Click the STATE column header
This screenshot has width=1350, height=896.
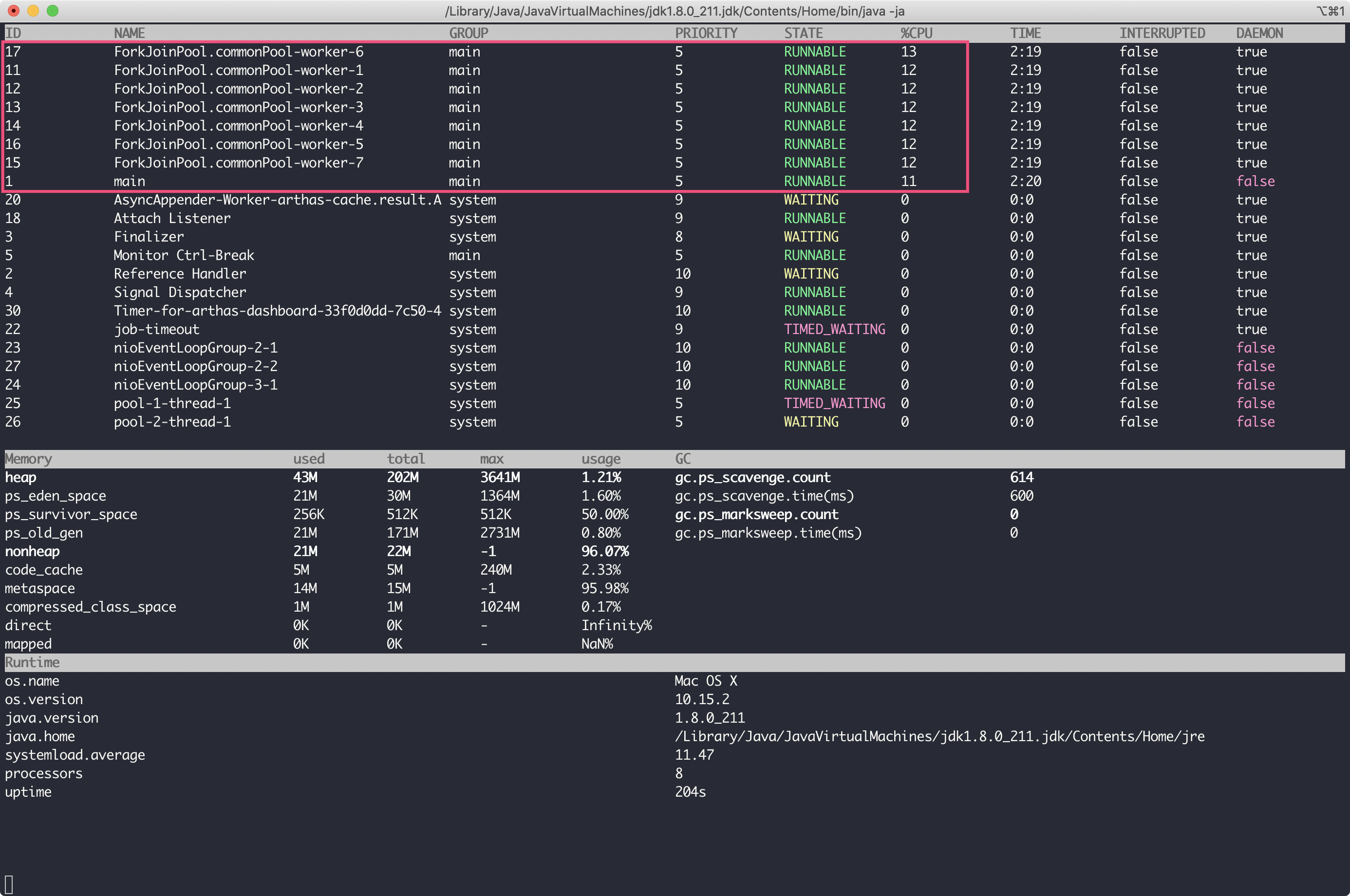(803, 33)
